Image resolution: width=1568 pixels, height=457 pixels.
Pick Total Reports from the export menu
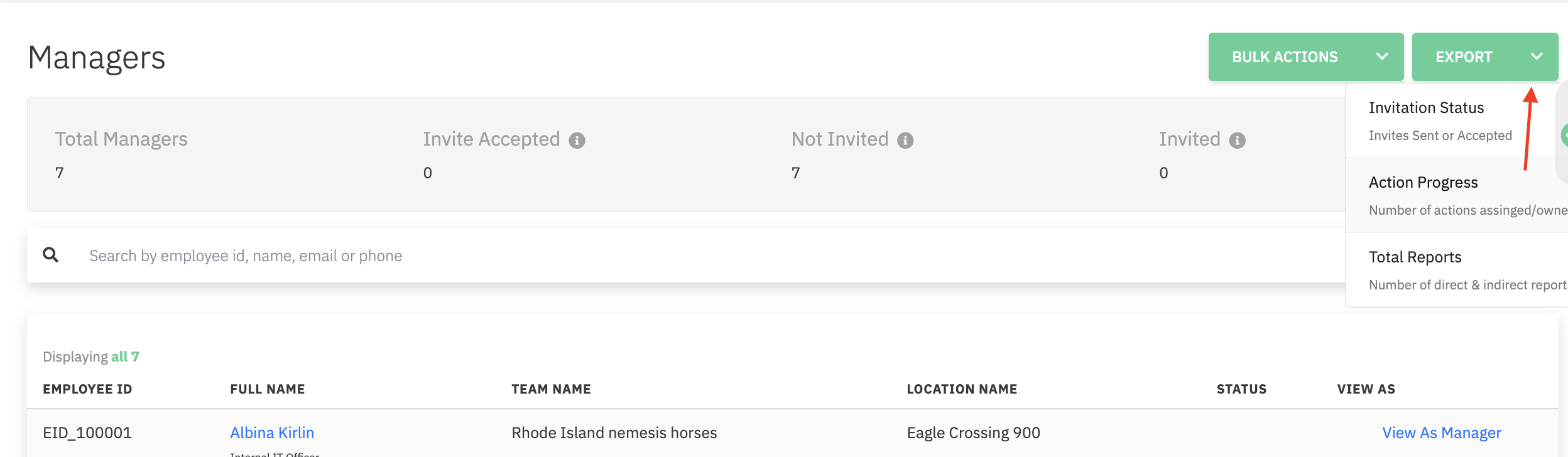point(1415,257)
